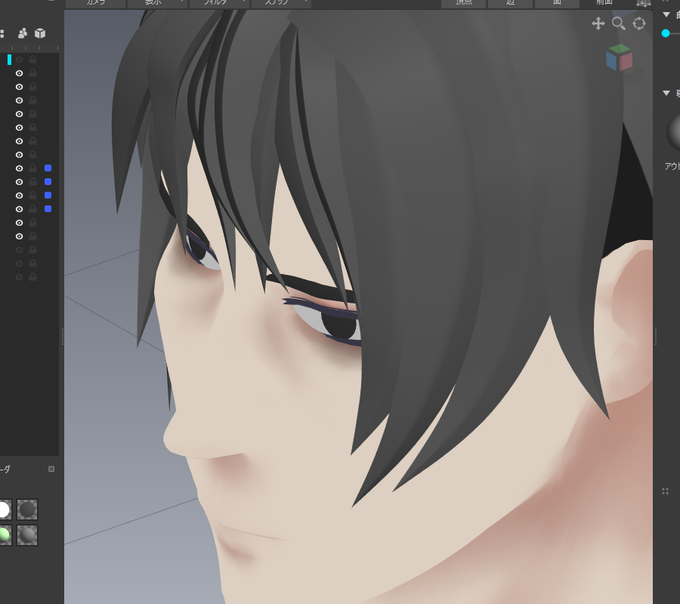Select the medium gray material sphere swatch
This screenshot has width=680, height=604.
click(27, 535)
